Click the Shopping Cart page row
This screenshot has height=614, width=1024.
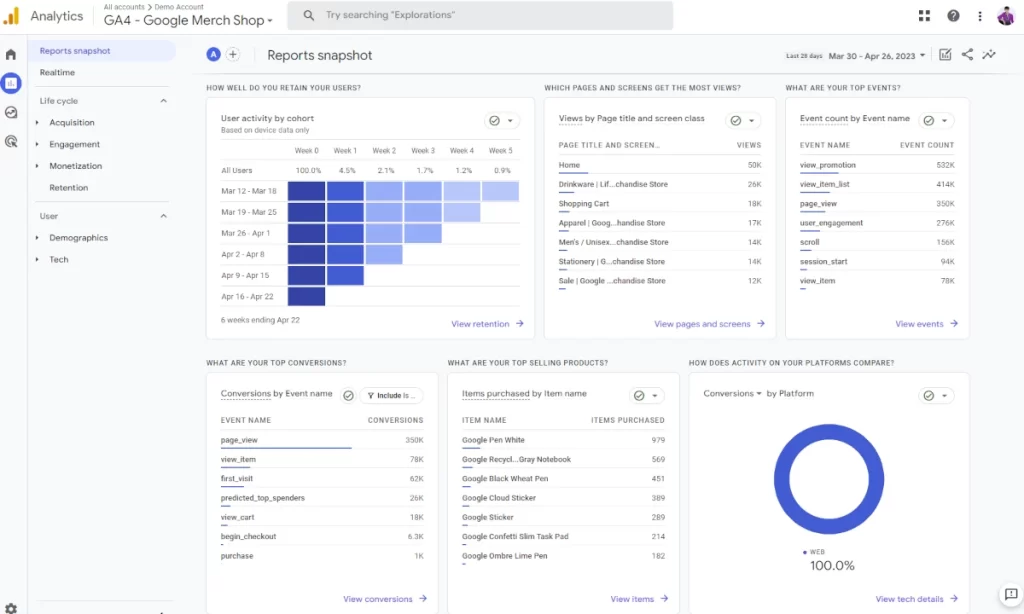tap(660, 204)
